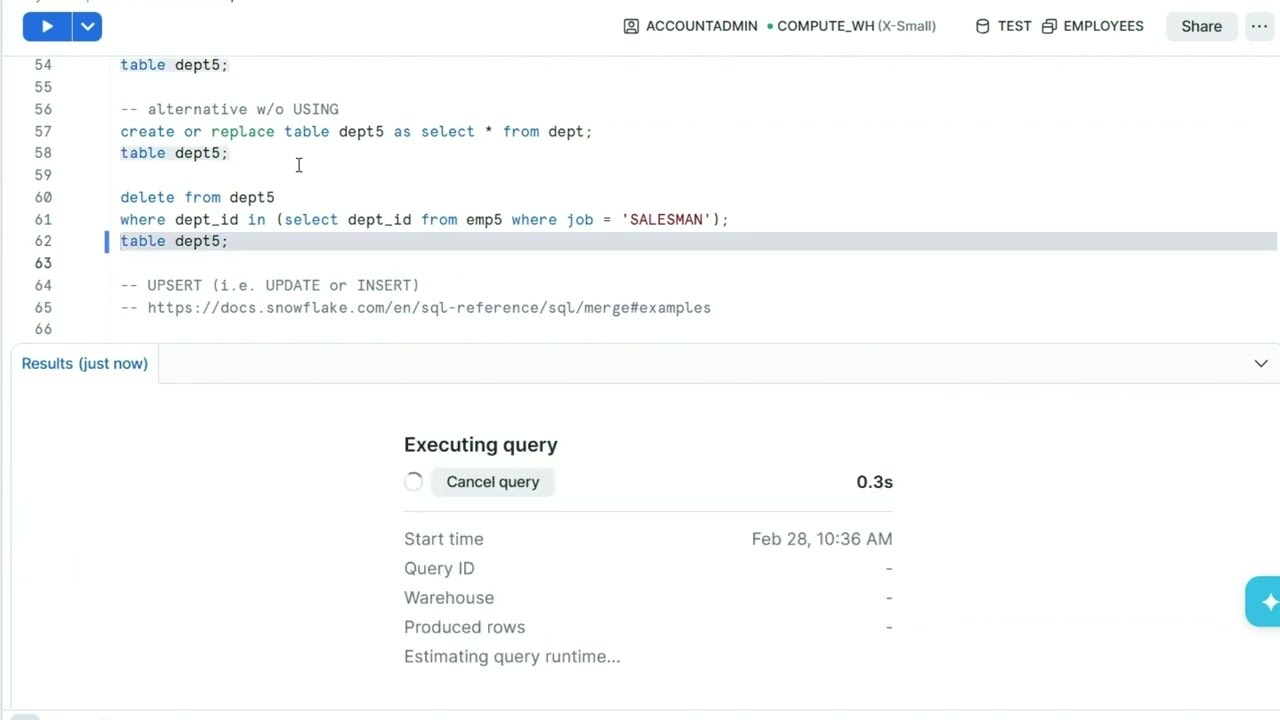
Task: Run the query with the play button
Action: (x=47, y=27)
